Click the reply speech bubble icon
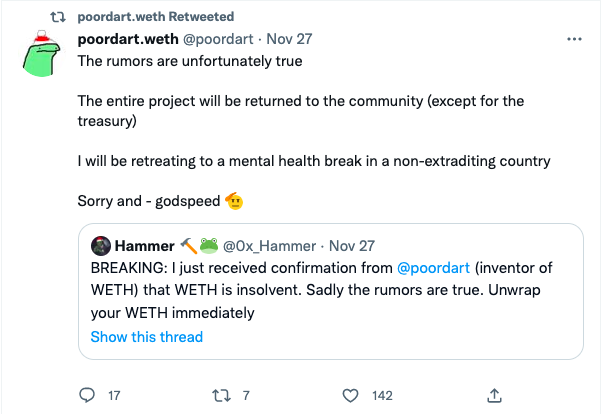 [x=86, y=395]
